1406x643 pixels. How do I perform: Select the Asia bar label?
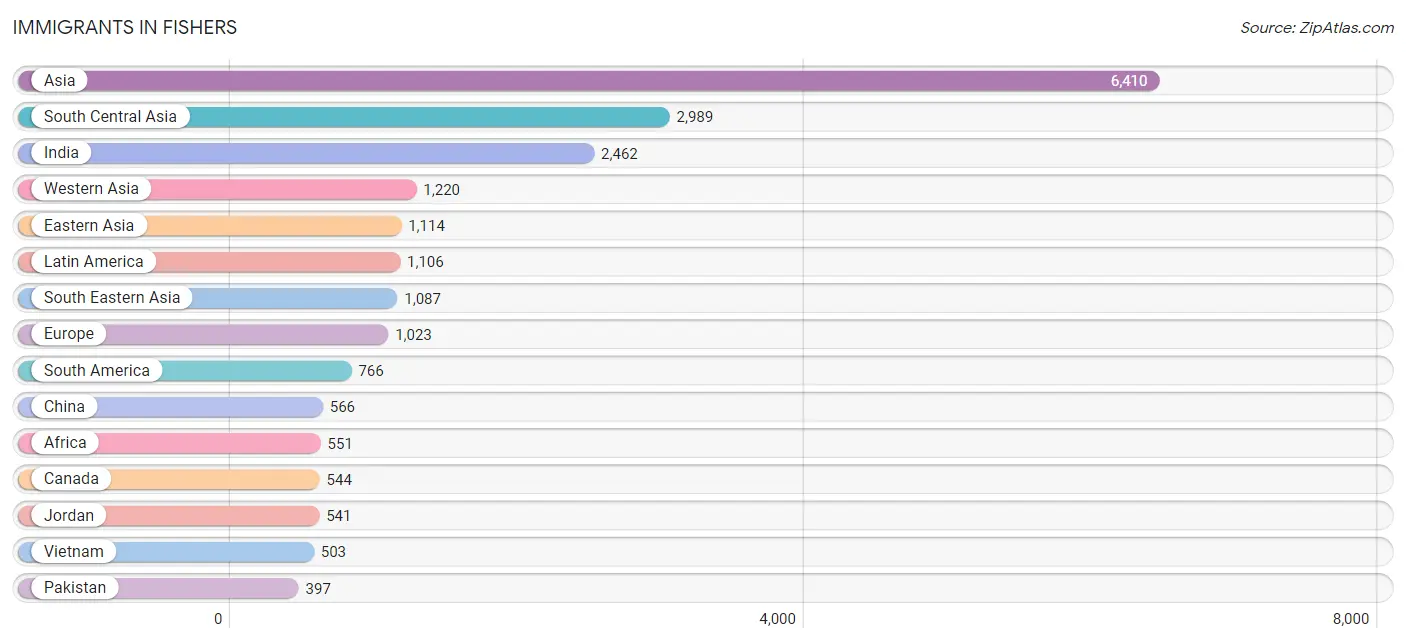59,80
